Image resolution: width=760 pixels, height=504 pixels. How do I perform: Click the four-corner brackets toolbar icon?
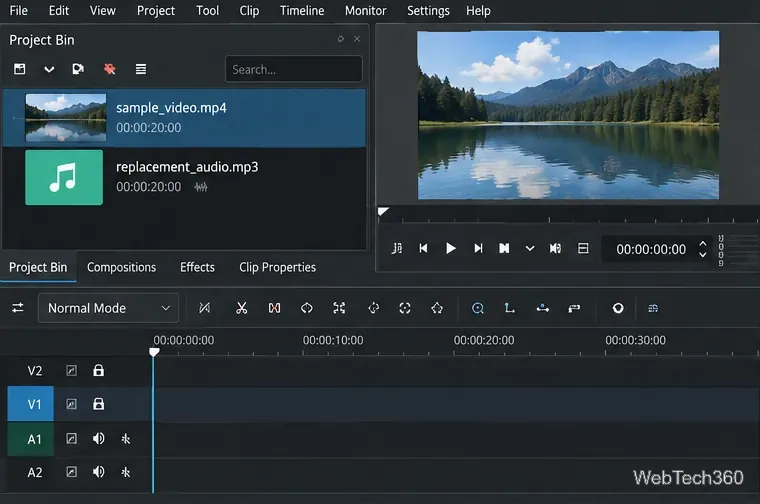pyautogui.click(x=339, y=308)
